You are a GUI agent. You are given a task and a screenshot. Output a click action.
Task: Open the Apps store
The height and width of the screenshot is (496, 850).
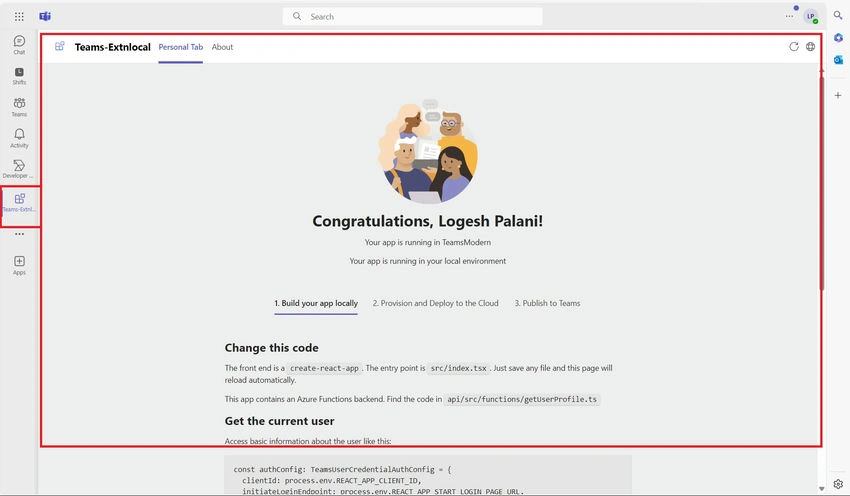click(19, 266)
